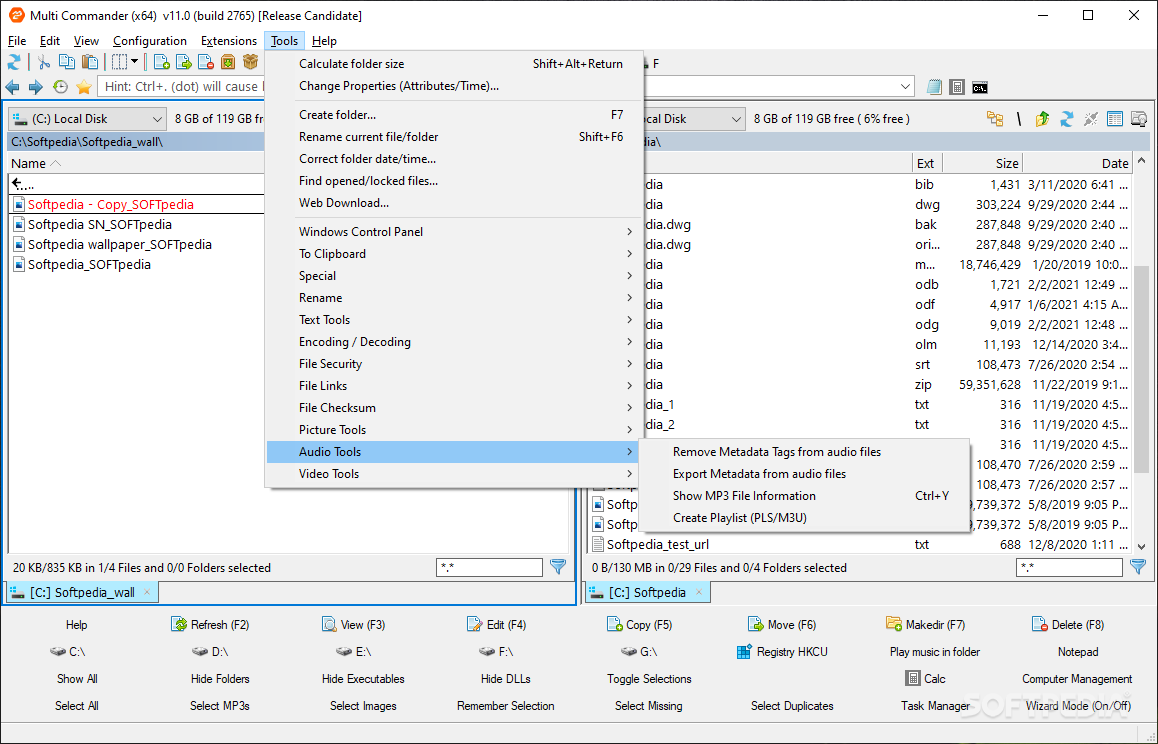Viewport: 1158px width, 744px height.
Task: Go forward using the blue right arrow
Action: tap(35, 87)
